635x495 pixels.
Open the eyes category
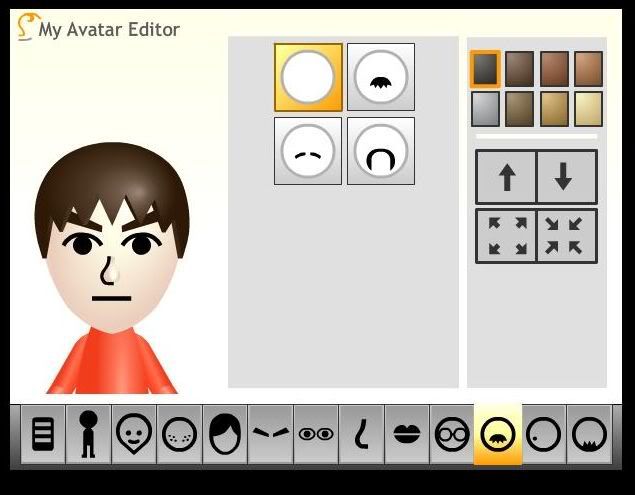[316, 435]
